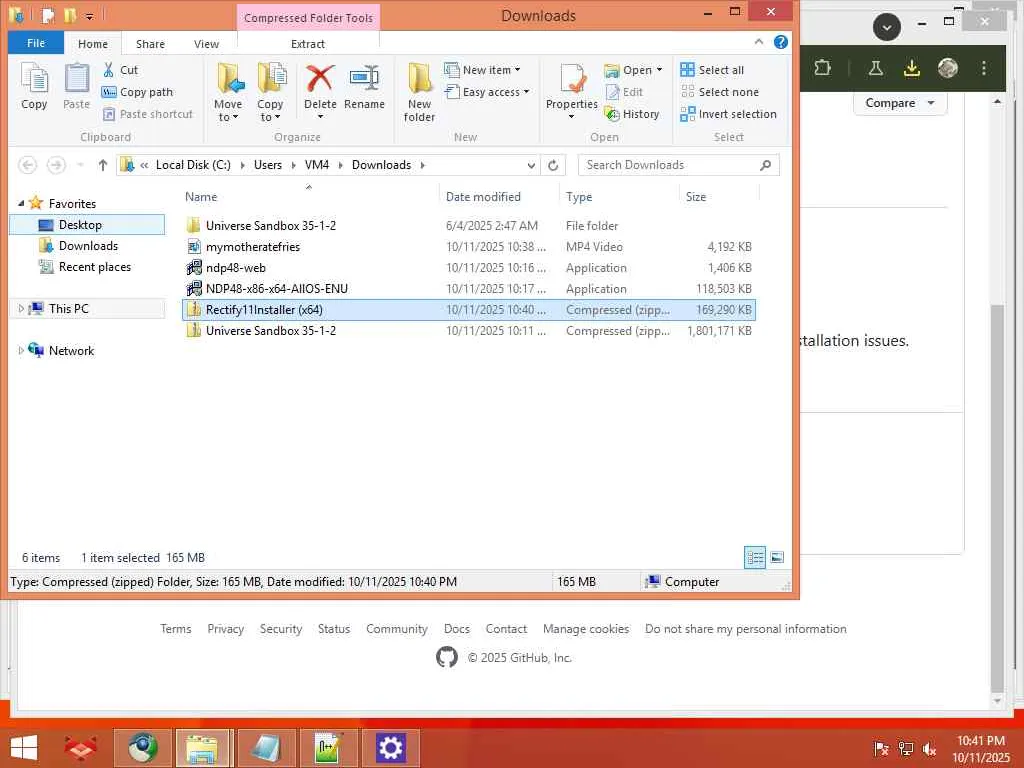The height and width of the screenshot is (768, 1024).
Task: Switch to Details view layout icon
Action: coord(755,558)
